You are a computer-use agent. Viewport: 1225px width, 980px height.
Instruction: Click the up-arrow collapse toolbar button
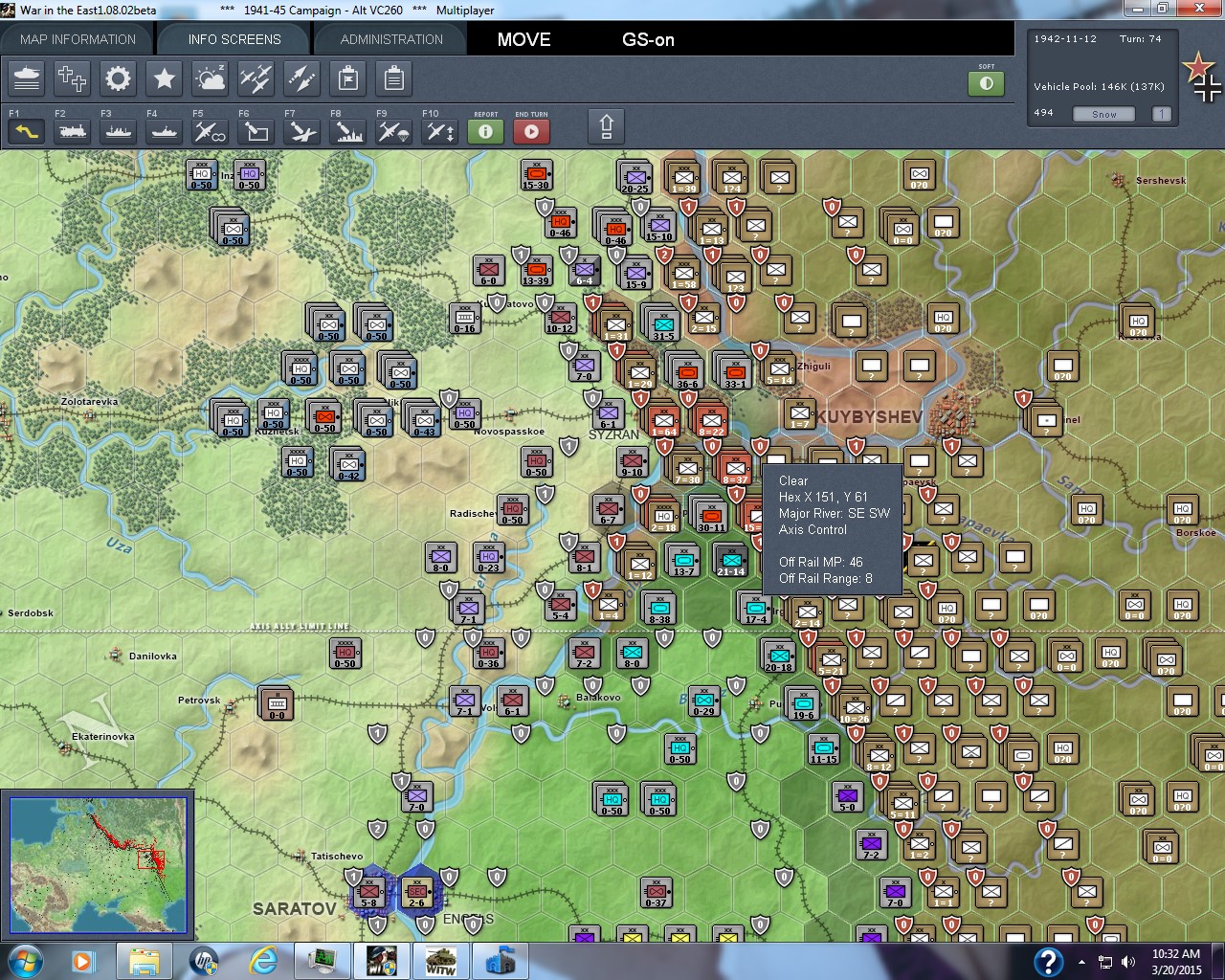[606, 127]
